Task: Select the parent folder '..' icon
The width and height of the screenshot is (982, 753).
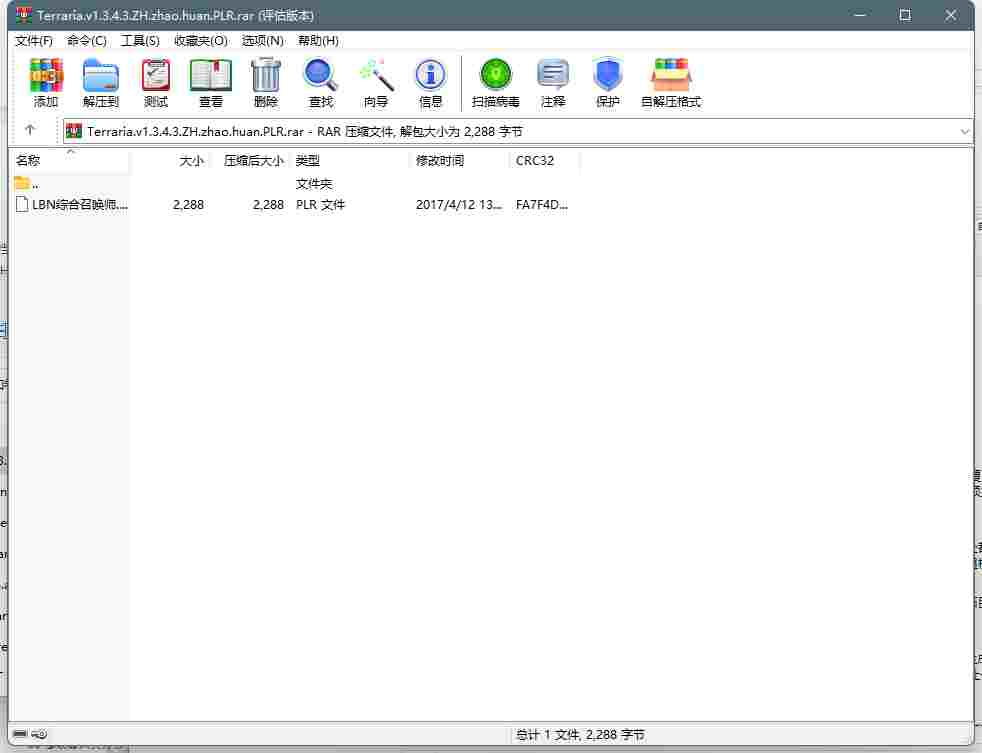Action: coord(22,183)
